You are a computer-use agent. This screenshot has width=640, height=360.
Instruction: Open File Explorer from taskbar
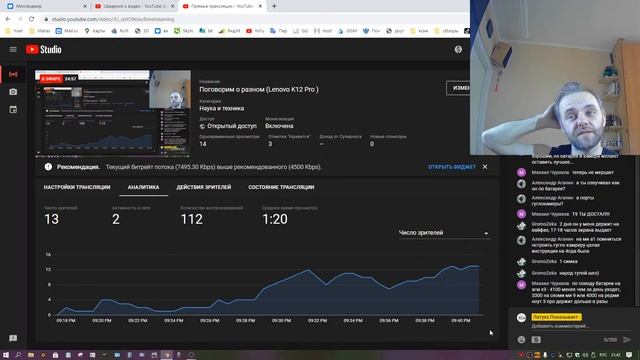point(31,355)
